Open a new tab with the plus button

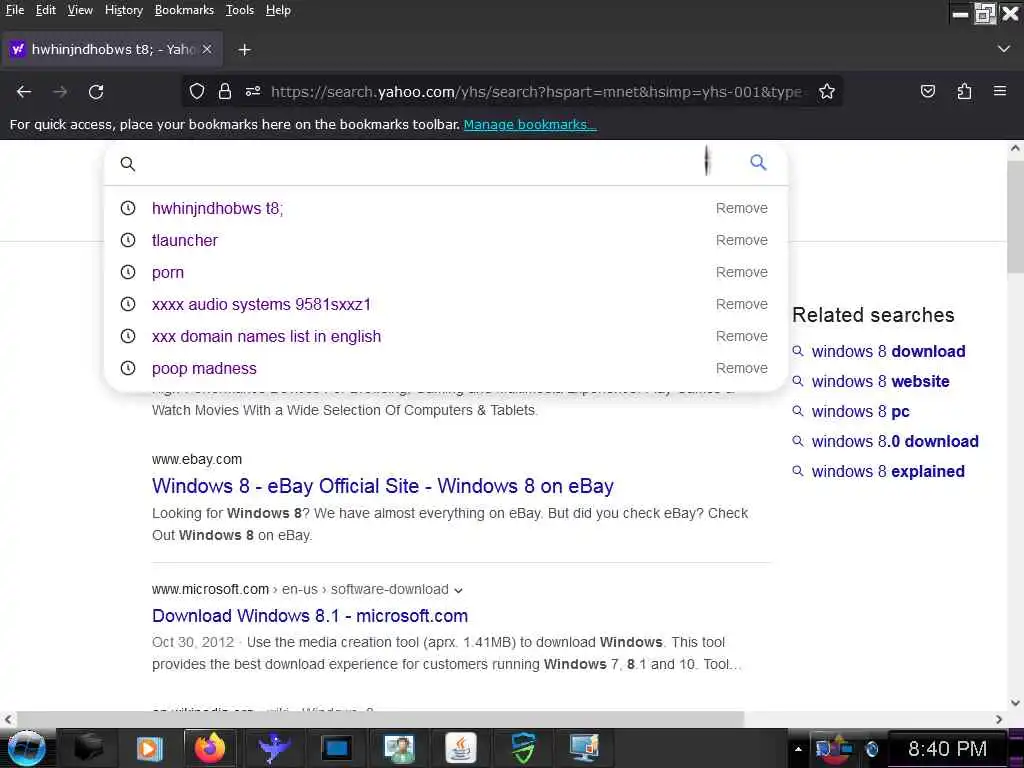coord(244,50)
